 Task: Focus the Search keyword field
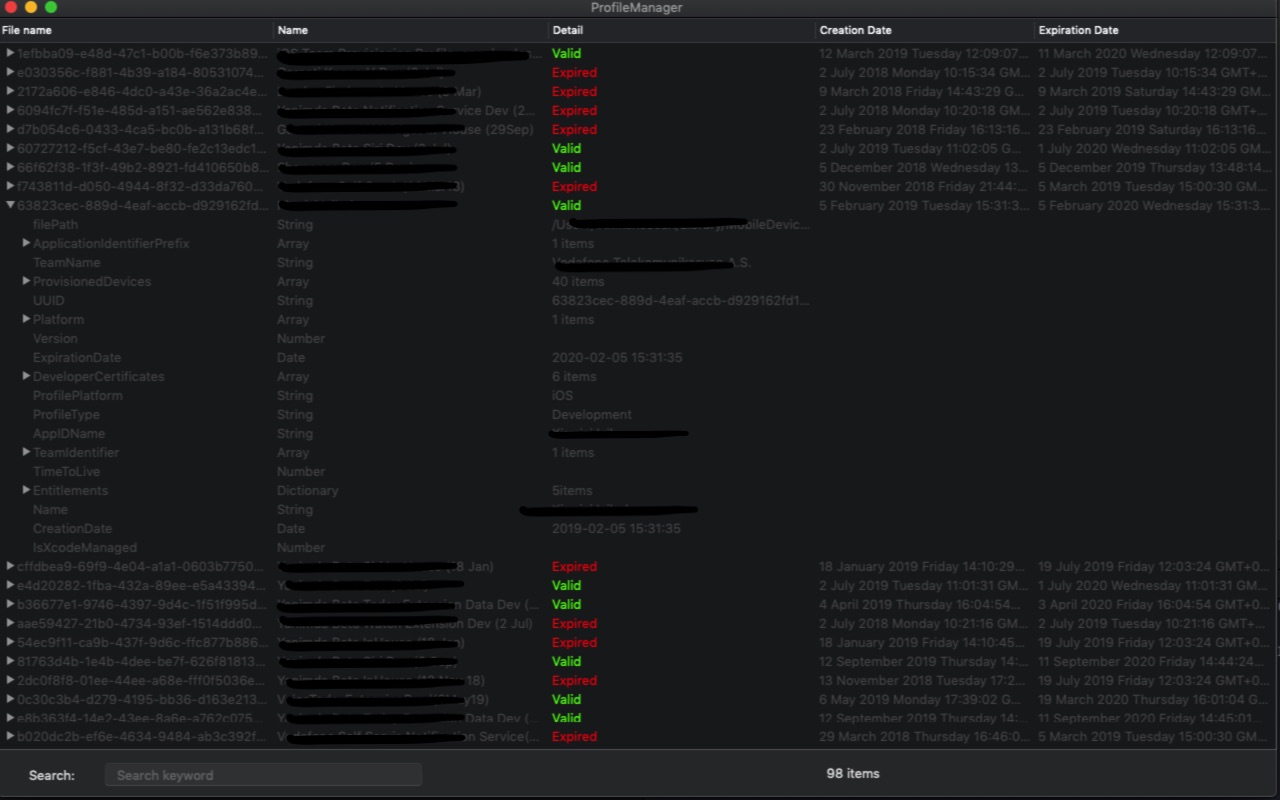(x=263, y=775)
